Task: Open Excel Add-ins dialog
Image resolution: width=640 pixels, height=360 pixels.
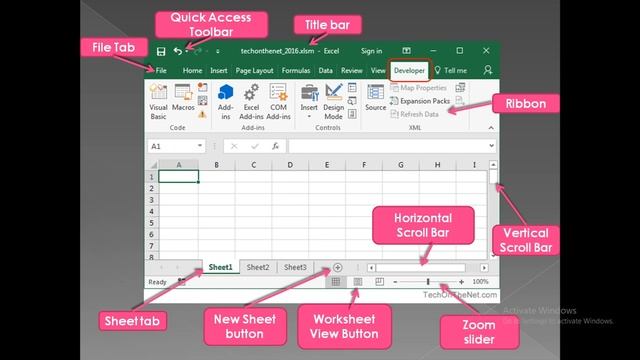Action: point(251,102)
